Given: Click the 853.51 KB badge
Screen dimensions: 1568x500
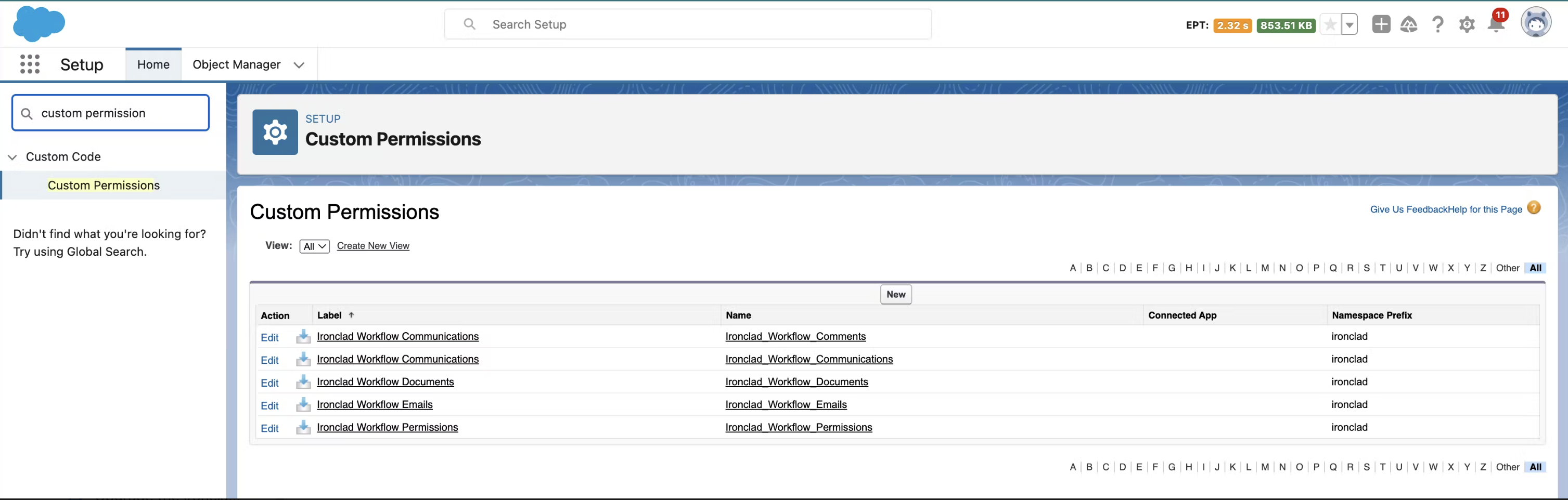Looking at the screenshot, I should click(x=1286, y=25).
